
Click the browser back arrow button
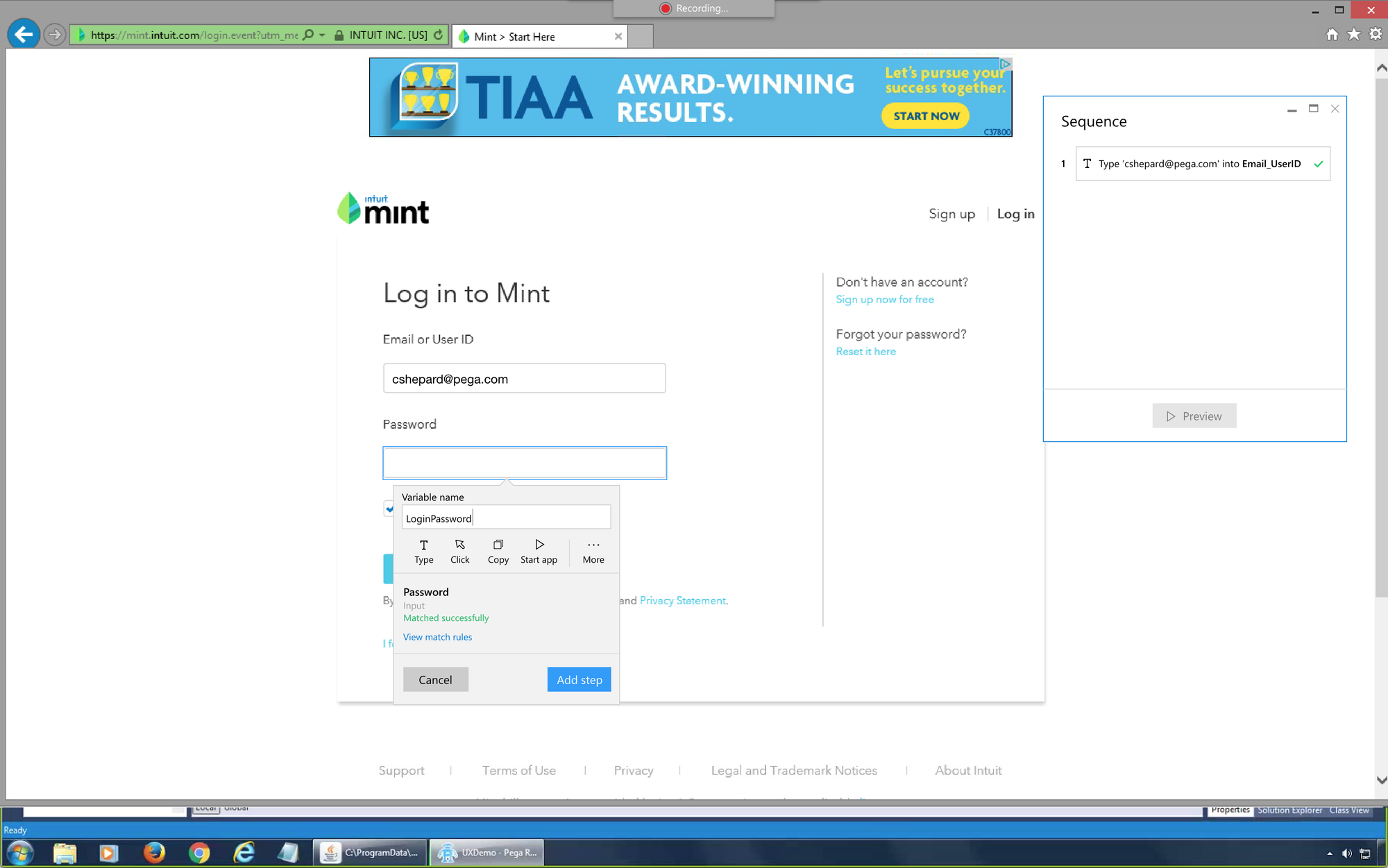(24, 35)
